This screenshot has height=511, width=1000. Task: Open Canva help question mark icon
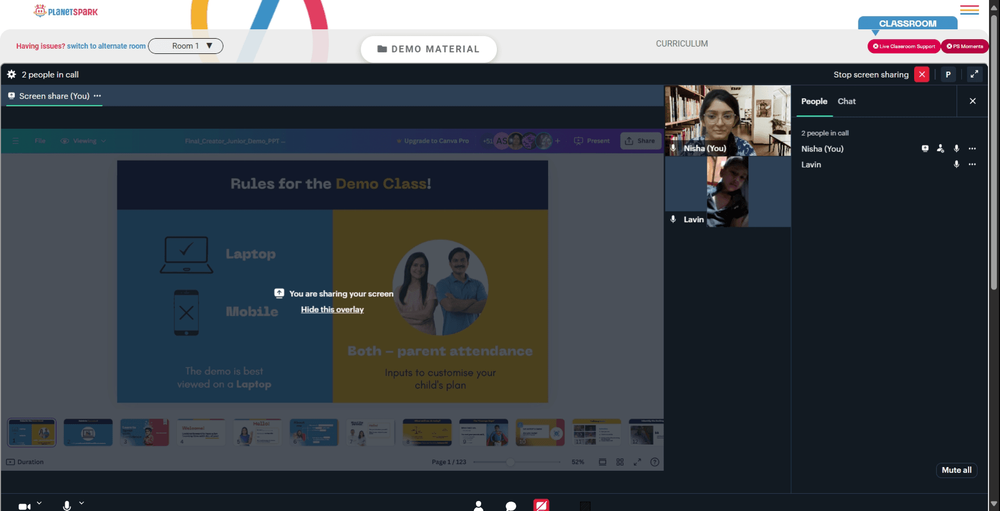[654, 462]
